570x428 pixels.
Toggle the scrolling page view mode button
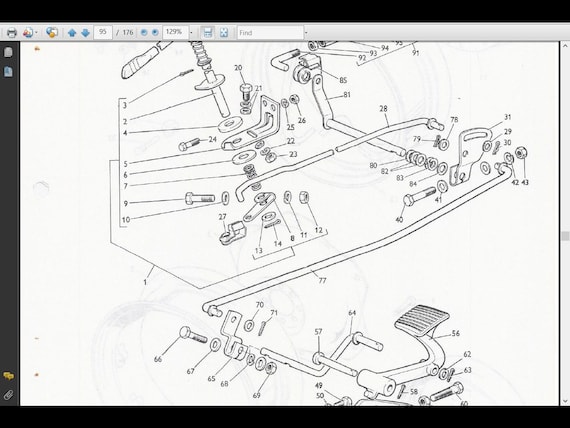(x=208, y=32)
